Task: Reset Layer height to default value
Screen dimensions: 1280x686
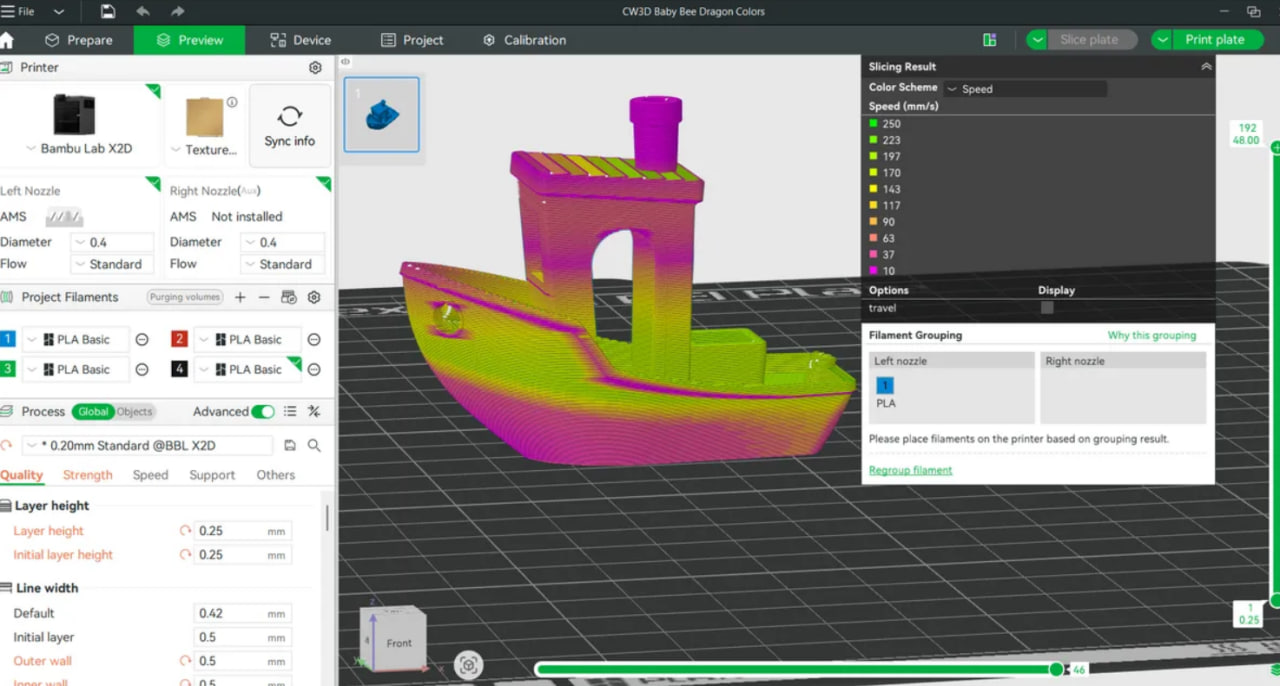Action: 185,531
